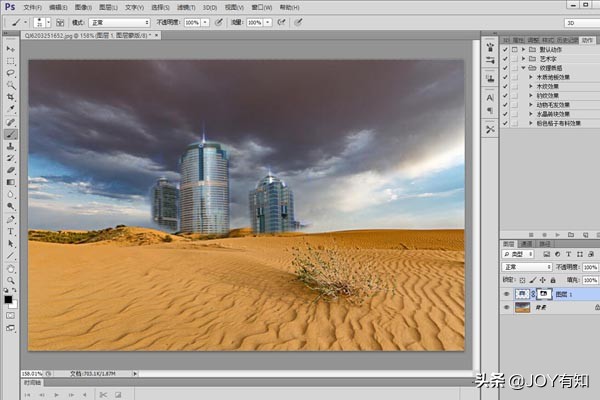Screen dimensions: 600x400
Task: Select the Pen tool
Action: coord(11,219)
